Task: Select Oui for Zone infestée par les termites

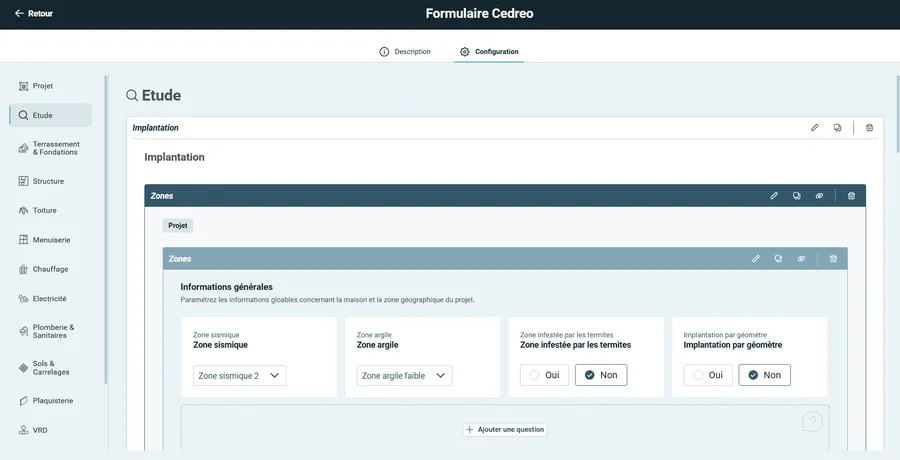Action: (x=545, y=375)
